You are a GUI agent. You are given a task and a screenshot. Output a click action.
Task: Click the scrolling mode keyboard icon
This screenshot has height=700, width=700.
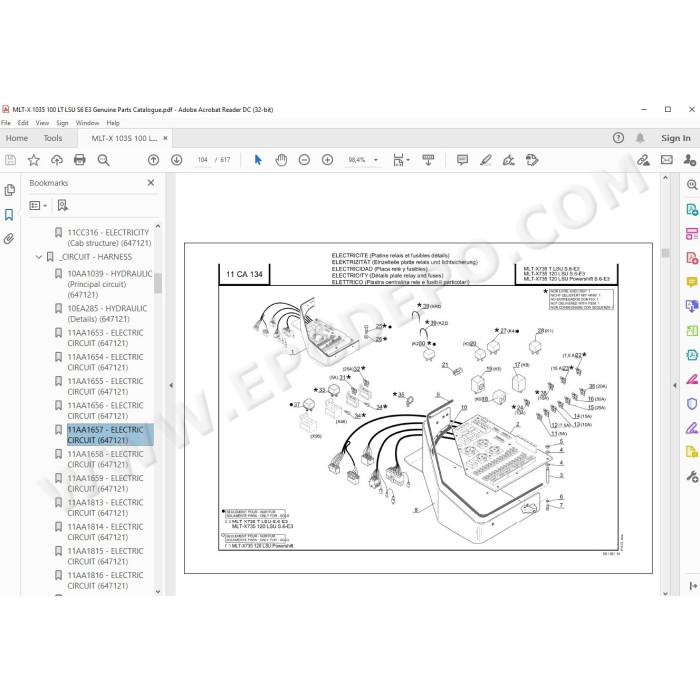click(428, 160)
